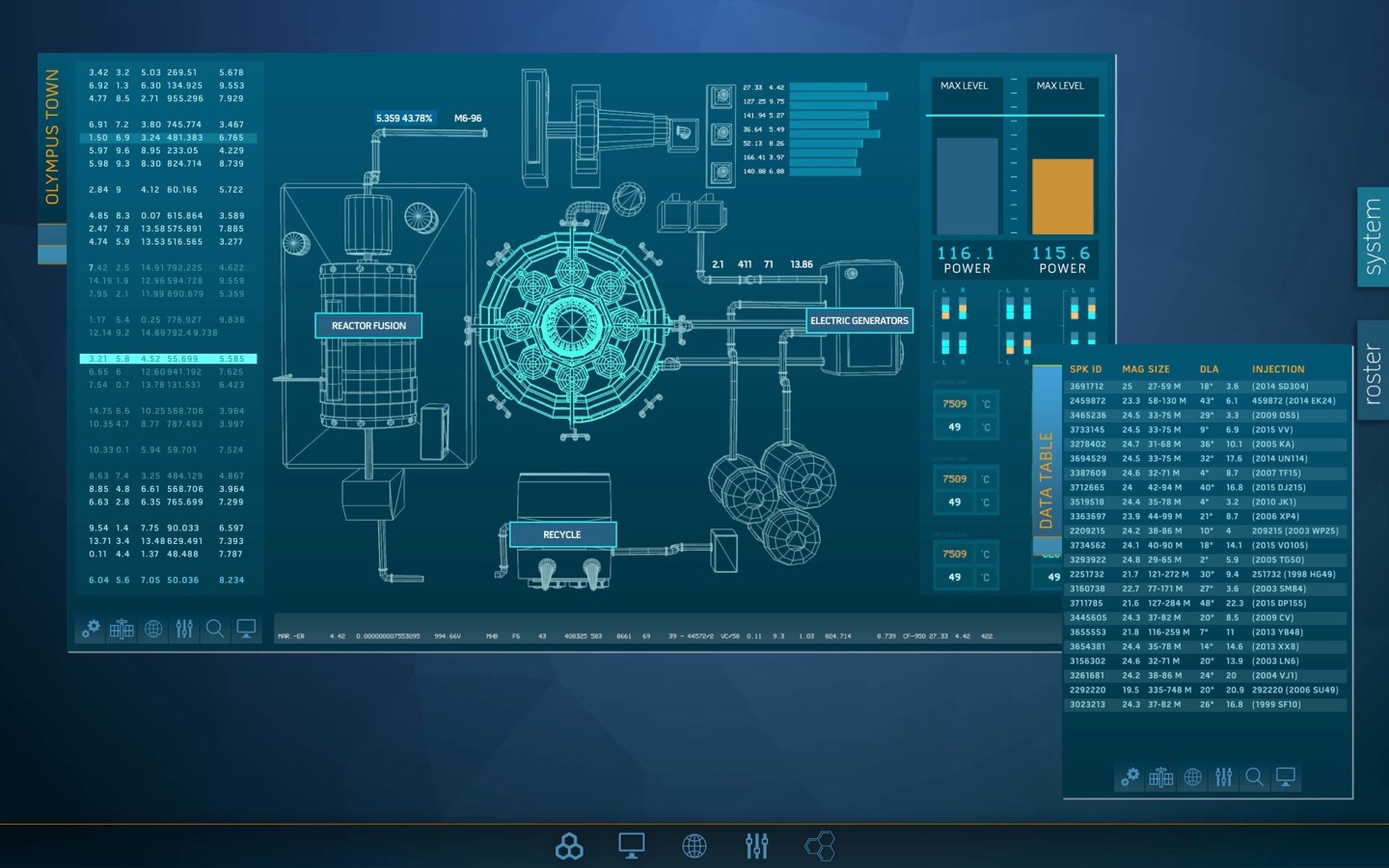
Task: Click the REACTOR FUSION label button
Action: click(x=368, y=326)
